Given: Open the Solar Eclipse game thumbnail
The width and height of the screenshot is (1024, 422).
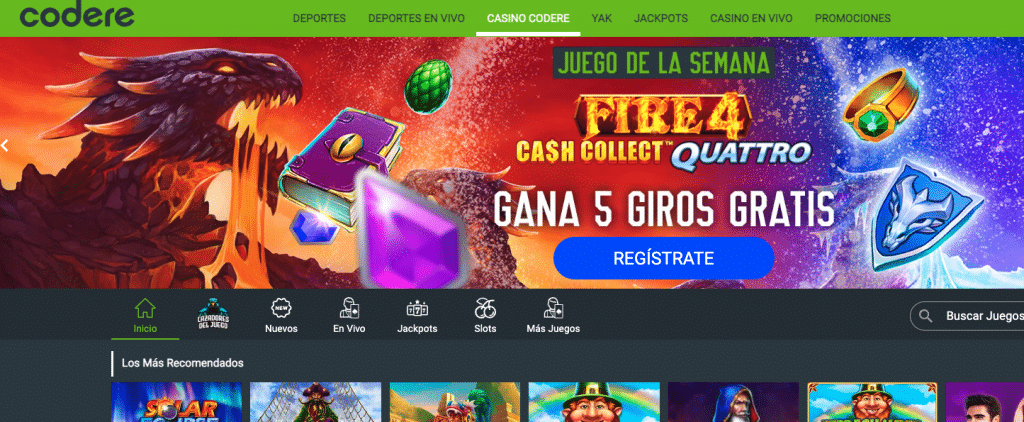Looking at the screenshot, I should click(176, 402).
